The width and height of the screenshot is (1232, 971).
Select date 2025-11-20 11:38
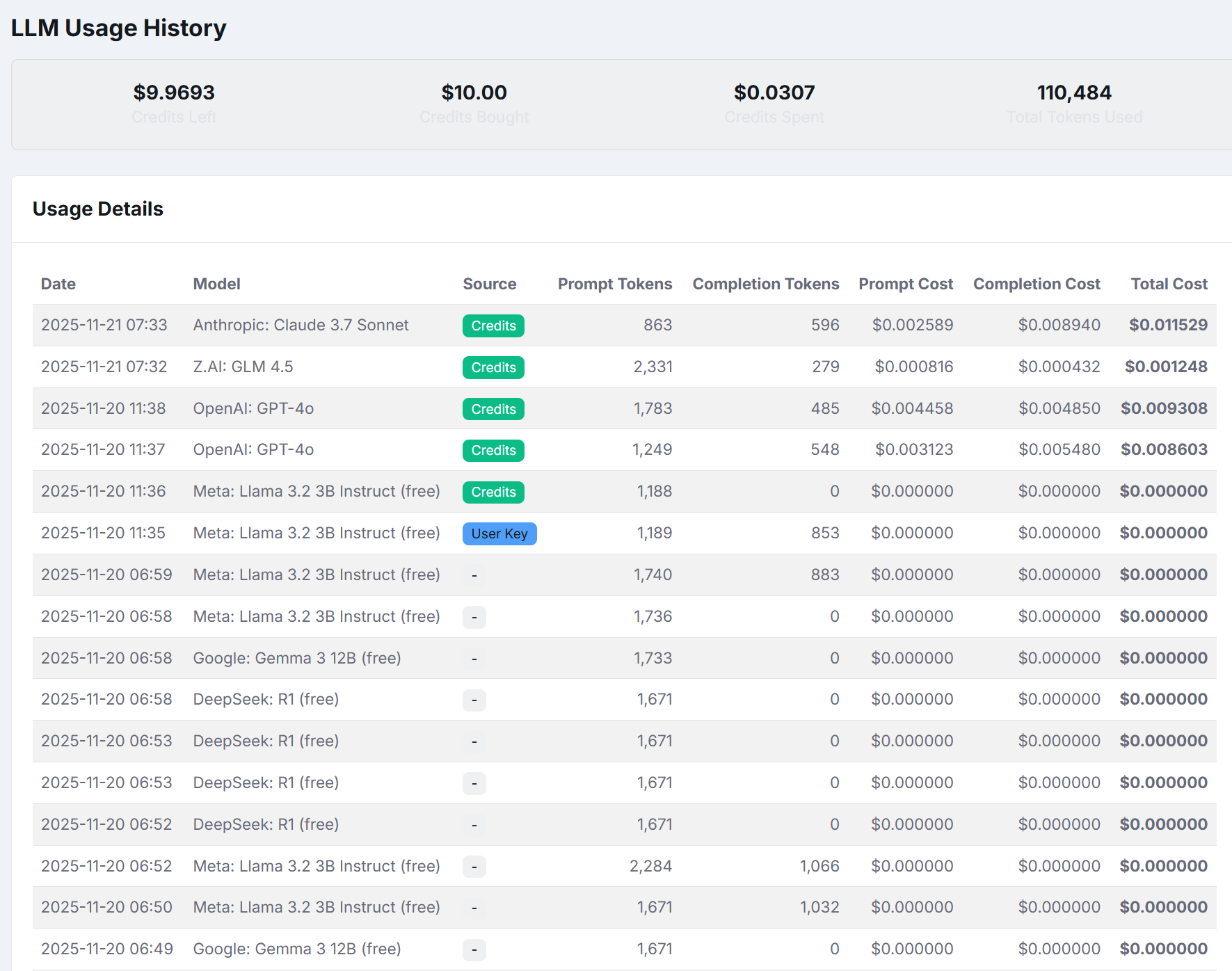[x=104, y=408]
